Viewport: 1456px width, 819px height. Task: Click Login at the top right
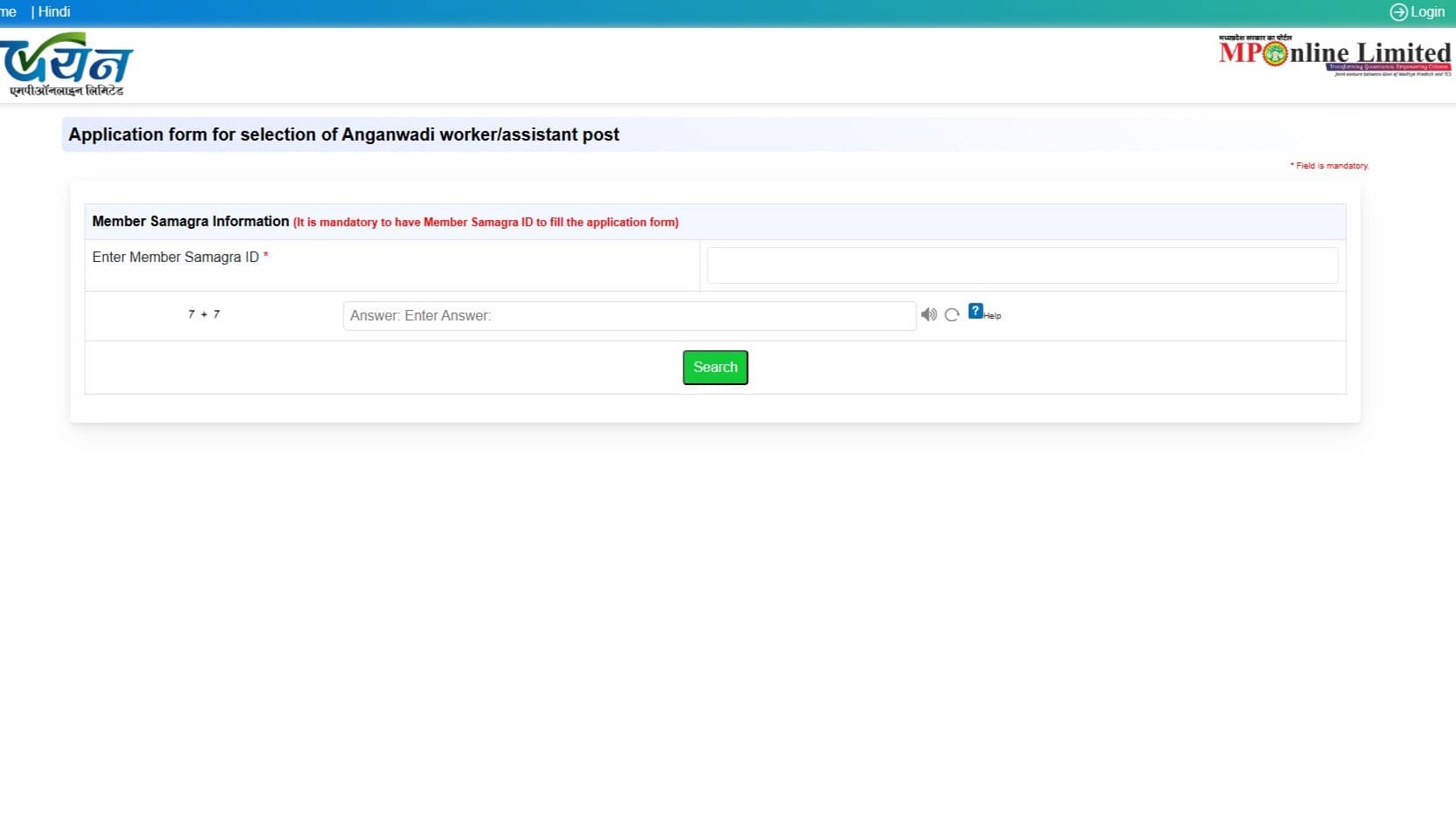click(1427, 11)
